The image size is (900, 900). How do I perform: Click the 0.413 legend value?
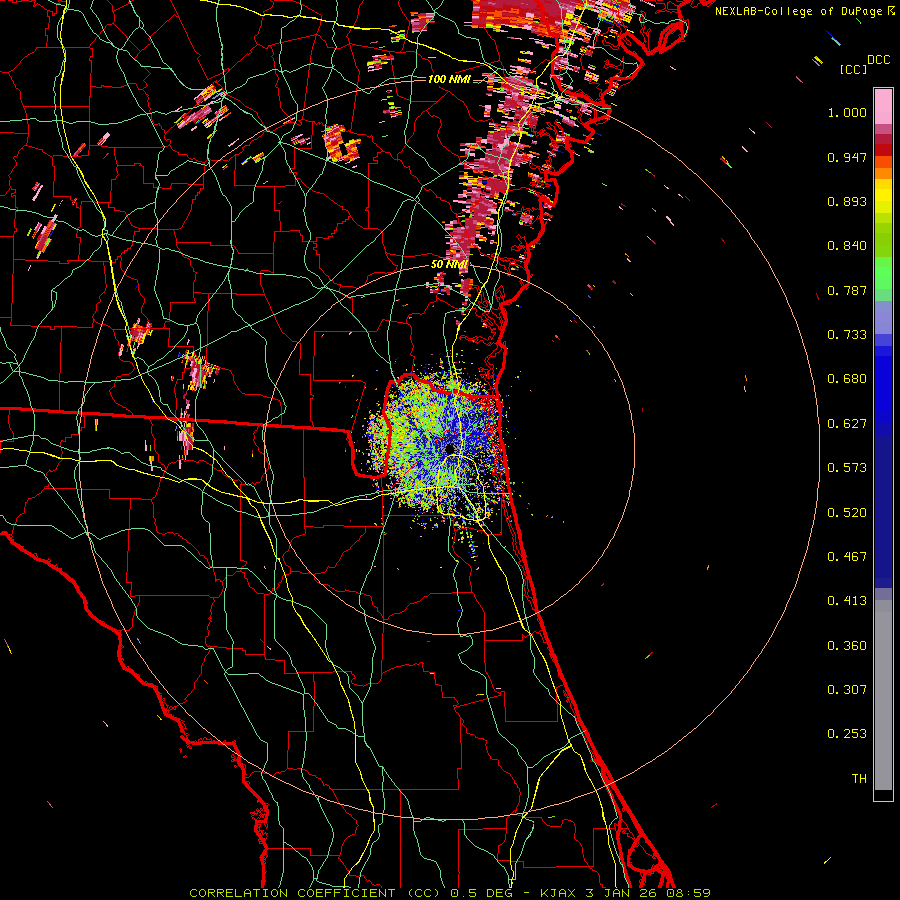(x=847, y=601)
